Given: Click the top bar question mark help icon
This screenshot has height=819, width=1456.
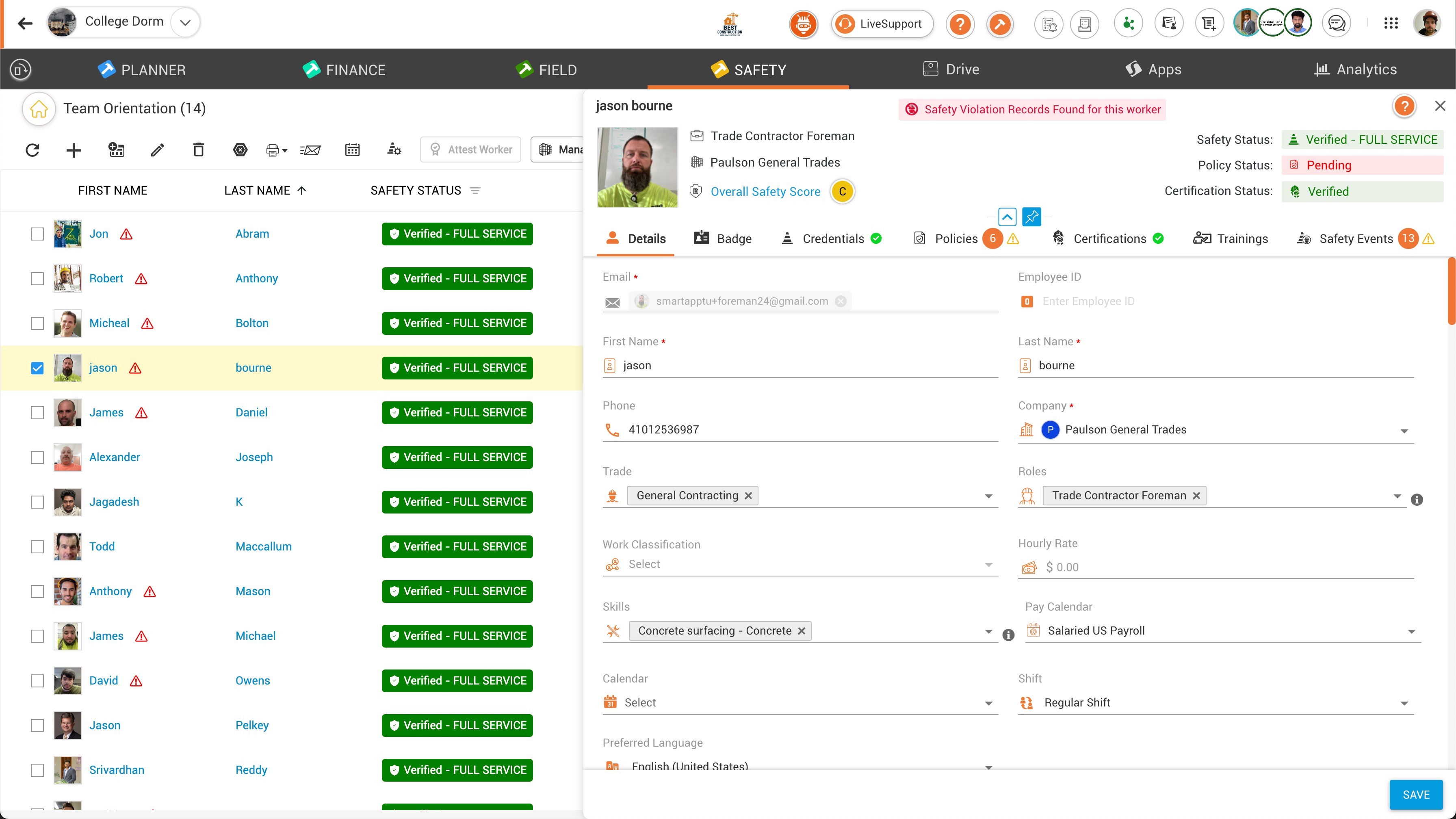Looking at the screenshot, I should pyautogui.click(x=960, y=24).
